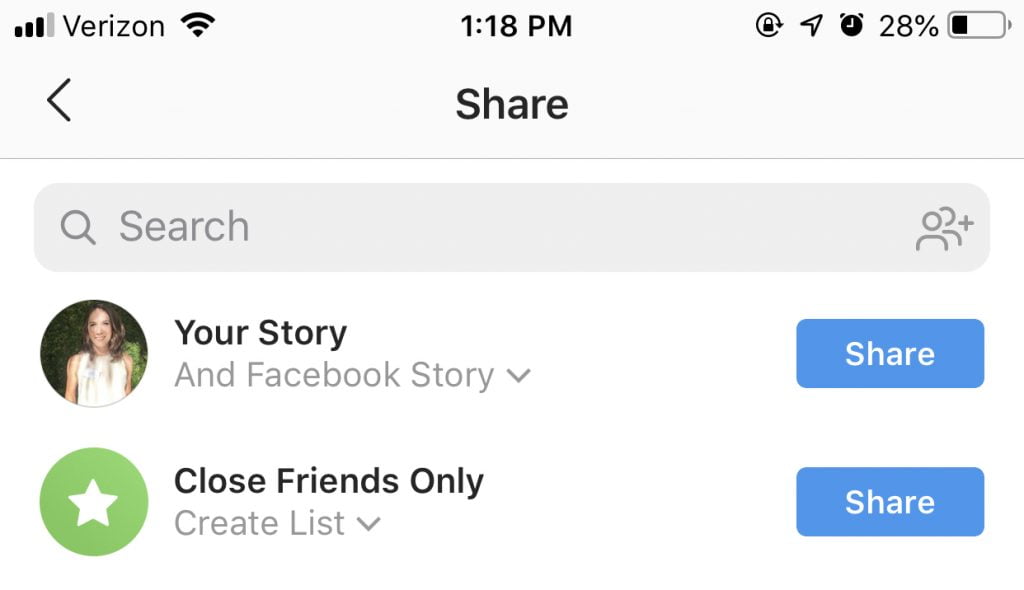Tap the cellular signal bars icon

click(x=34, y=26)
